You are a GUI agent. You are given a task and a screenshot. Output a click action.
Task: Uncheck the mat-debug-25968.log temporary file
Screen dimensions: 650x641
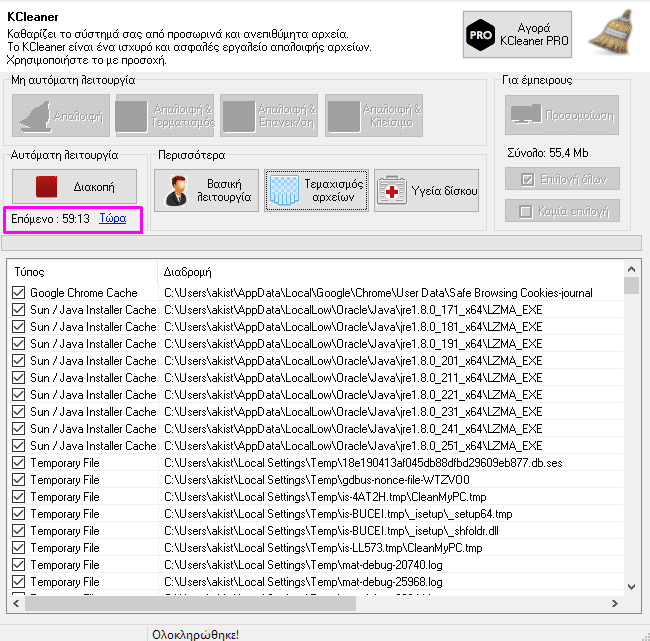pos(18,582)
